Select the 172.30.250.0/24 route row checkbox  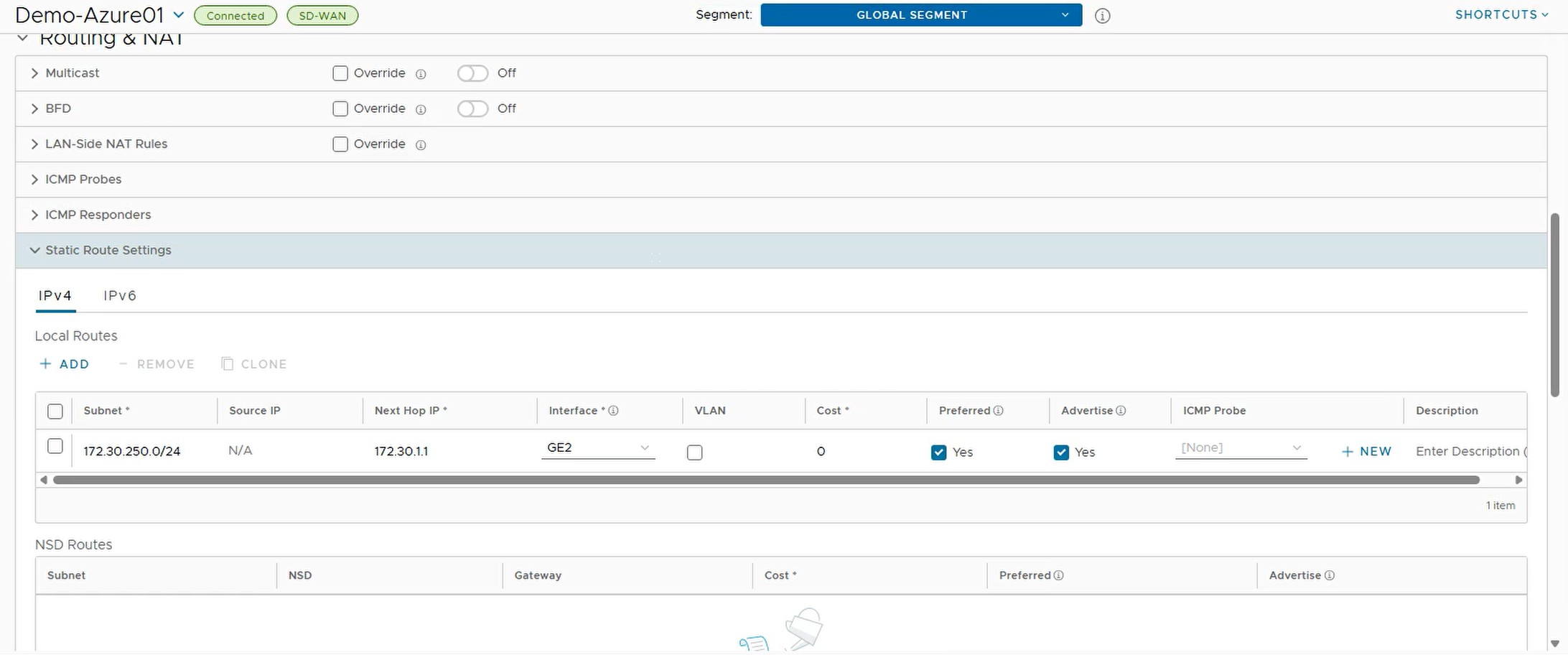click(55, 446)
